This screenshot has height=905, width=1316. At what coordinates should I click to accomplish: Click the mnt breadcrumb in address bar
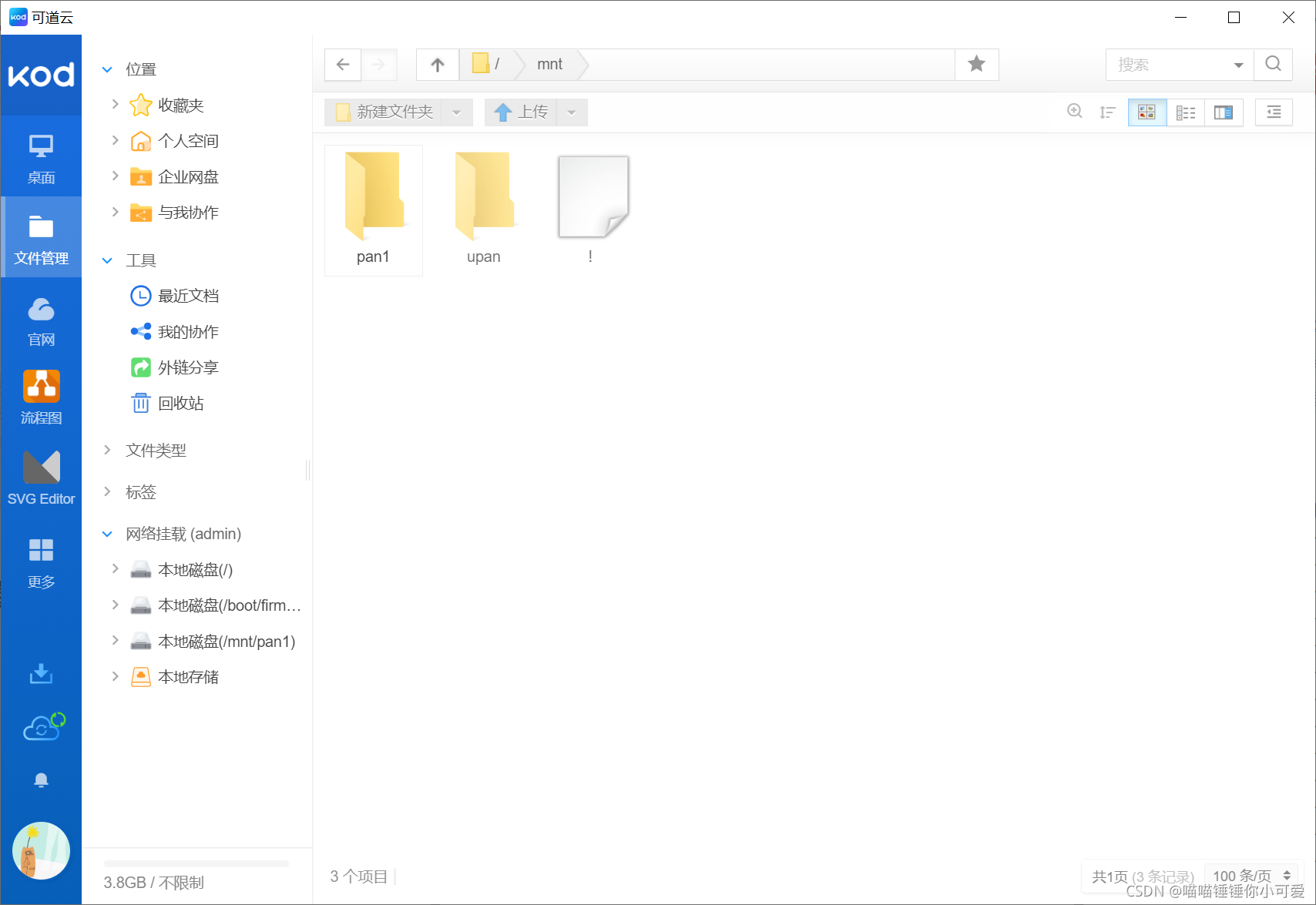tap(549, 65)
